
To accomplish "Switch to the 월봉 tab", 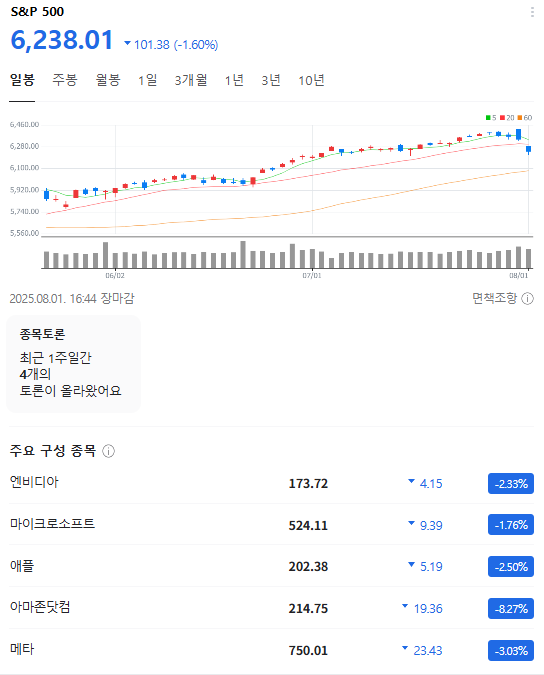I will coord(108,80).
